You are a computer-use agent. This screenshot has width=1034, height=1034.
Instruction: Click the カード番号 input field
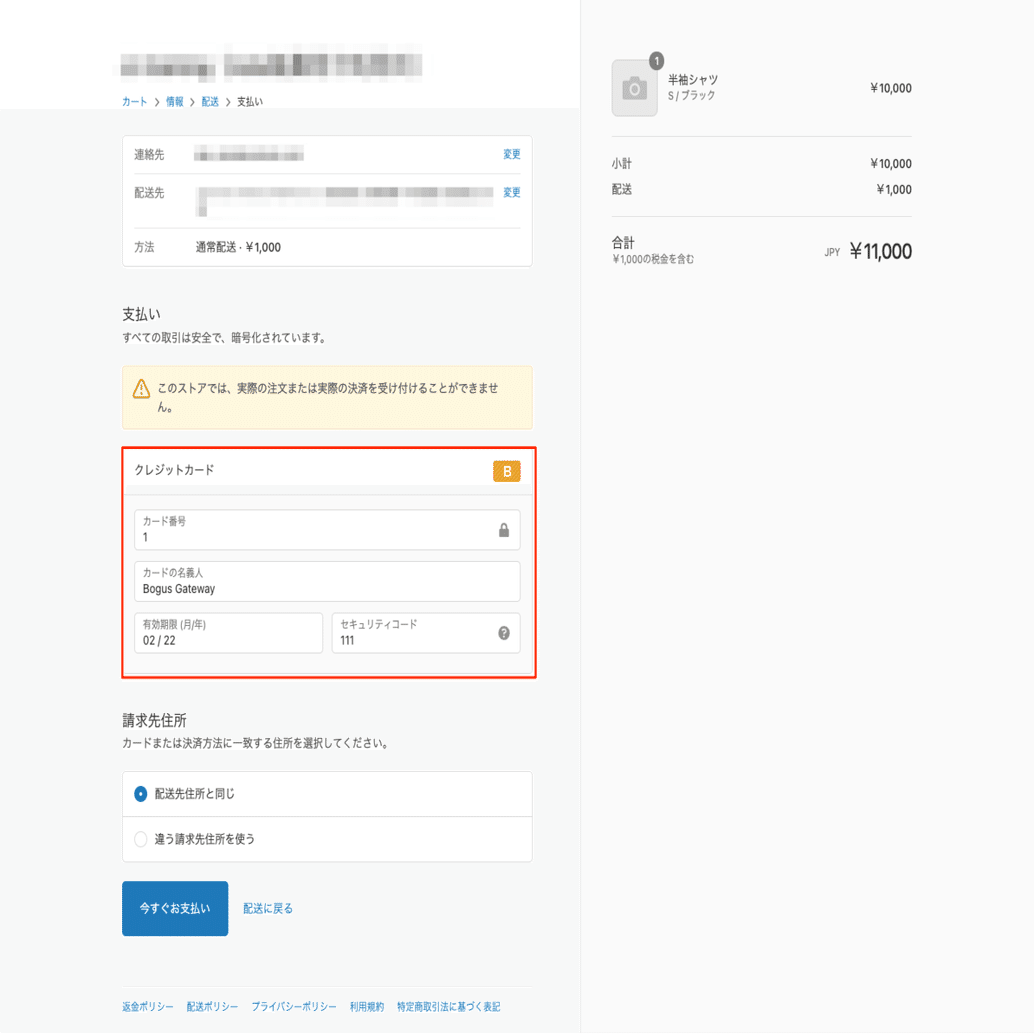coord(300,529)
